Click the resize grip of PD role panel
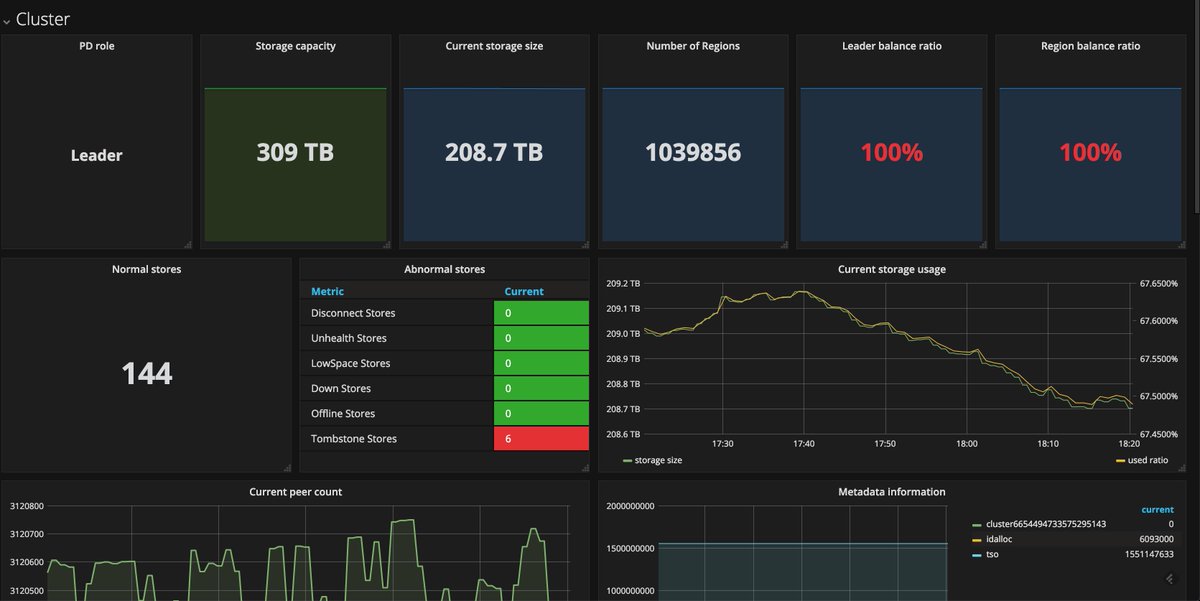This screenshot has height=601, width=1200. click(x=187, y=244)
